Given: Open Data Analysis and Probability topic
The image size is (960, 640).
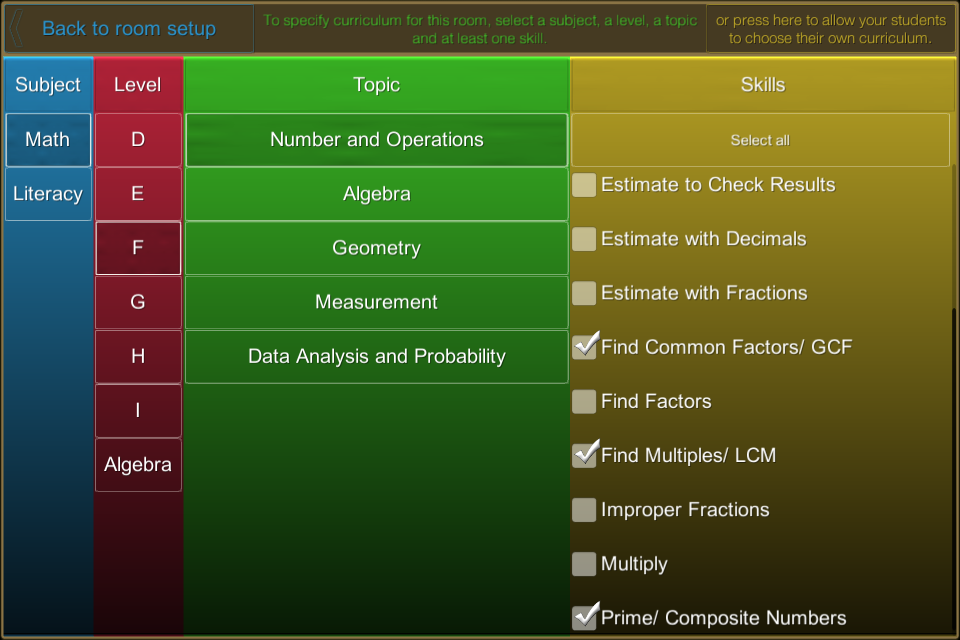Looking at the screenshot, I should pyautogui.click(x=376, y=356).
